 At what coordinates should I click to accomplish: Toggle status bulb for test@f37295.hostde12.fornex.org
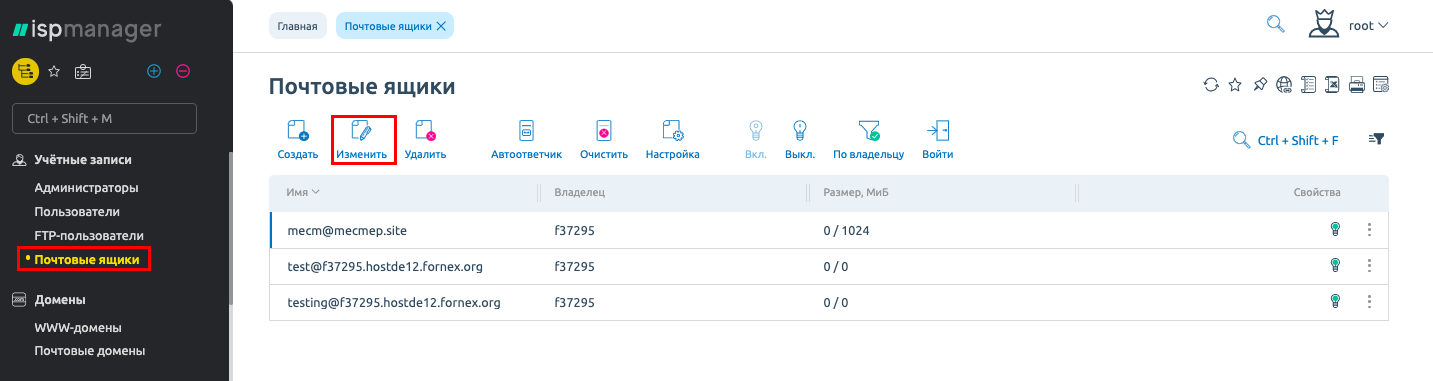tap(1334, 266)
